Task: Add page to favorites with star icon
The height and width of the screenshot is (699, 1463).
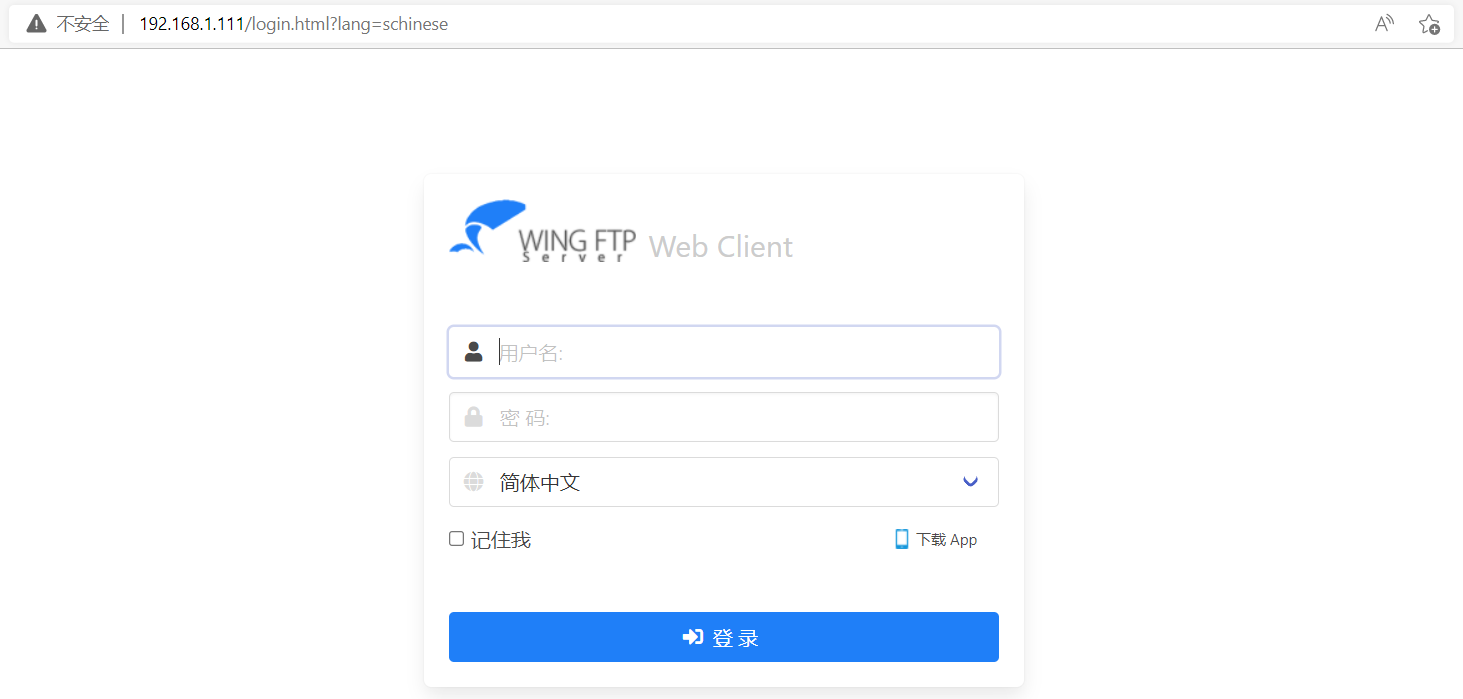Action: [1429, 24]
